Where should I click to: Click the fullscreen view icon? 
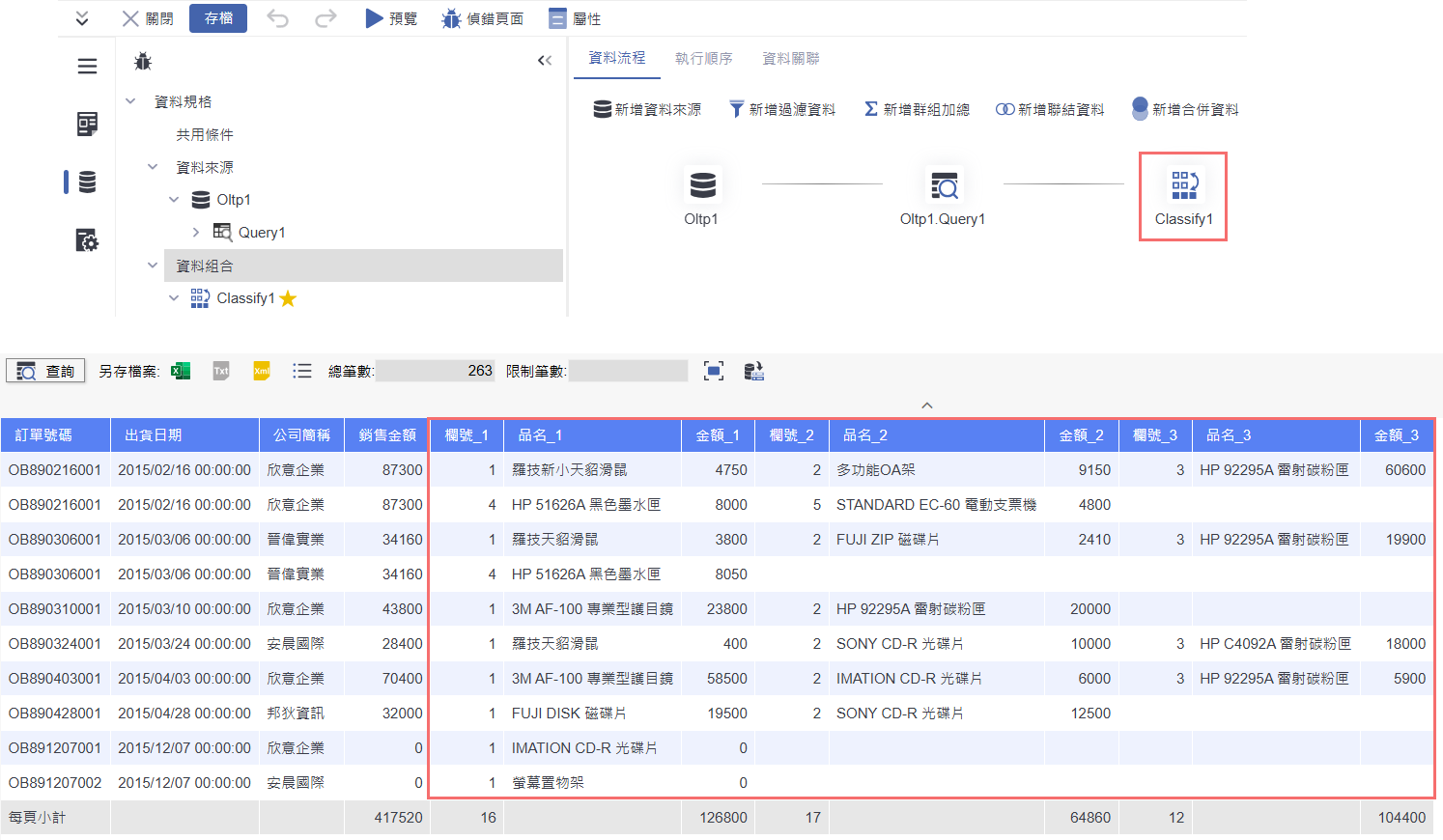pyautogui.click(x=714, y=371)
